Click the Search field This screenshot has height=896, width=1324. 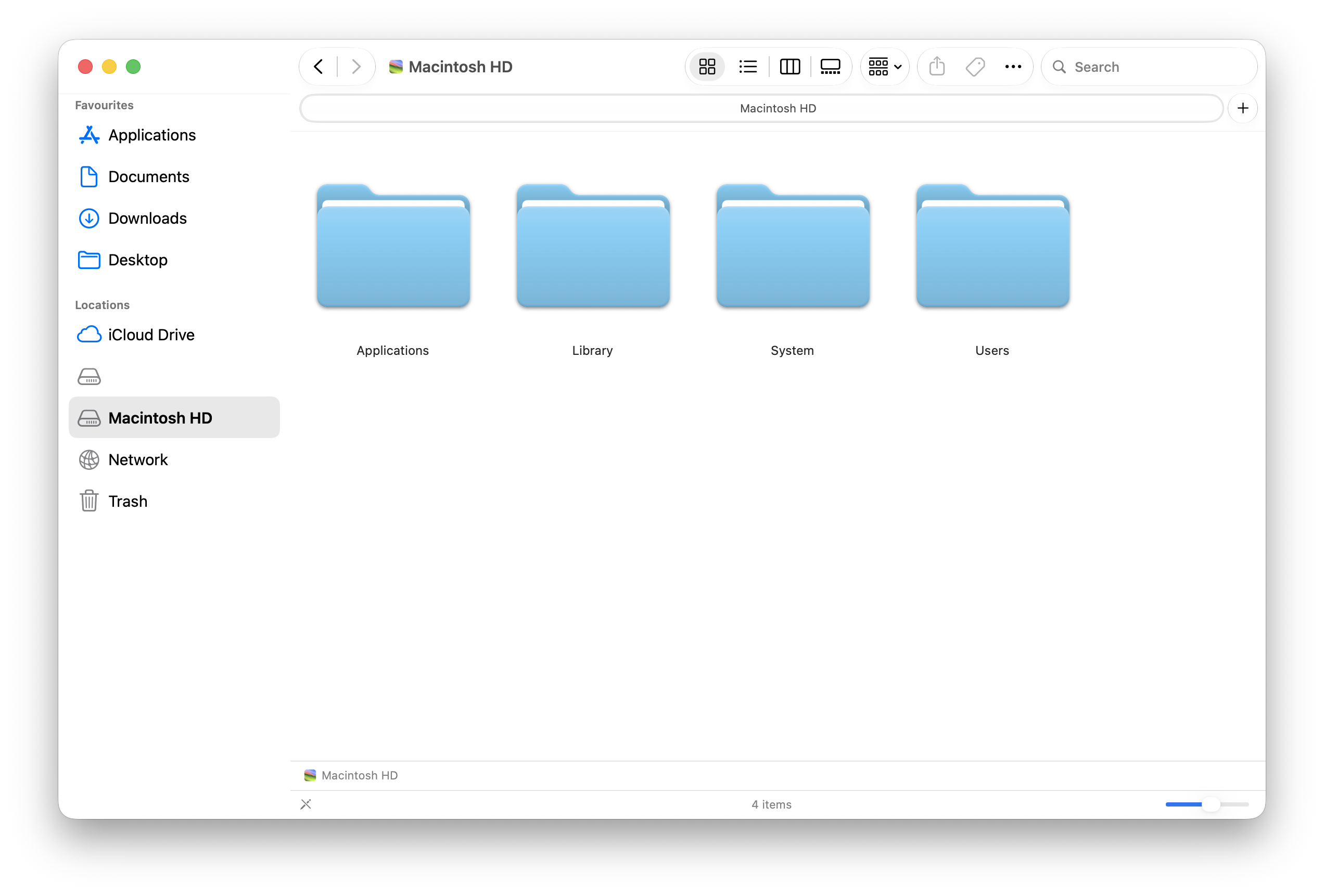[1149, 67]
